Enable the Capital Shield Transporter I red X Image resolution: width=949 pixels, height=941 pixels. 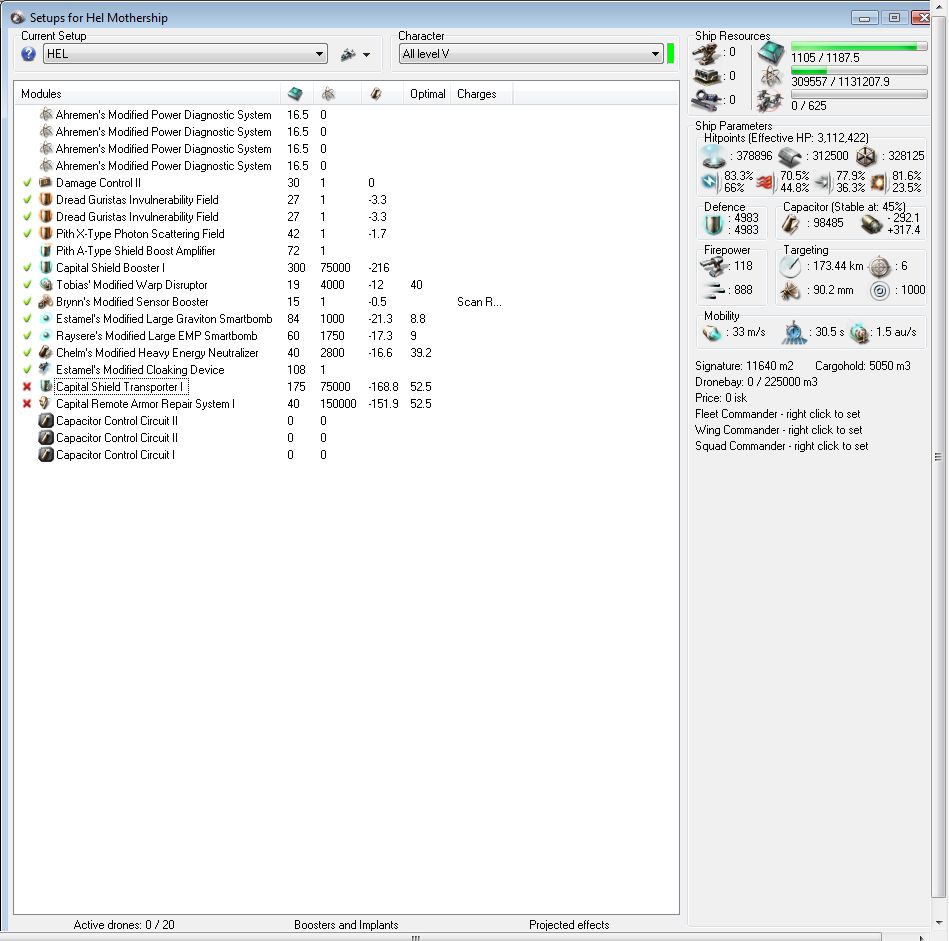27,386
